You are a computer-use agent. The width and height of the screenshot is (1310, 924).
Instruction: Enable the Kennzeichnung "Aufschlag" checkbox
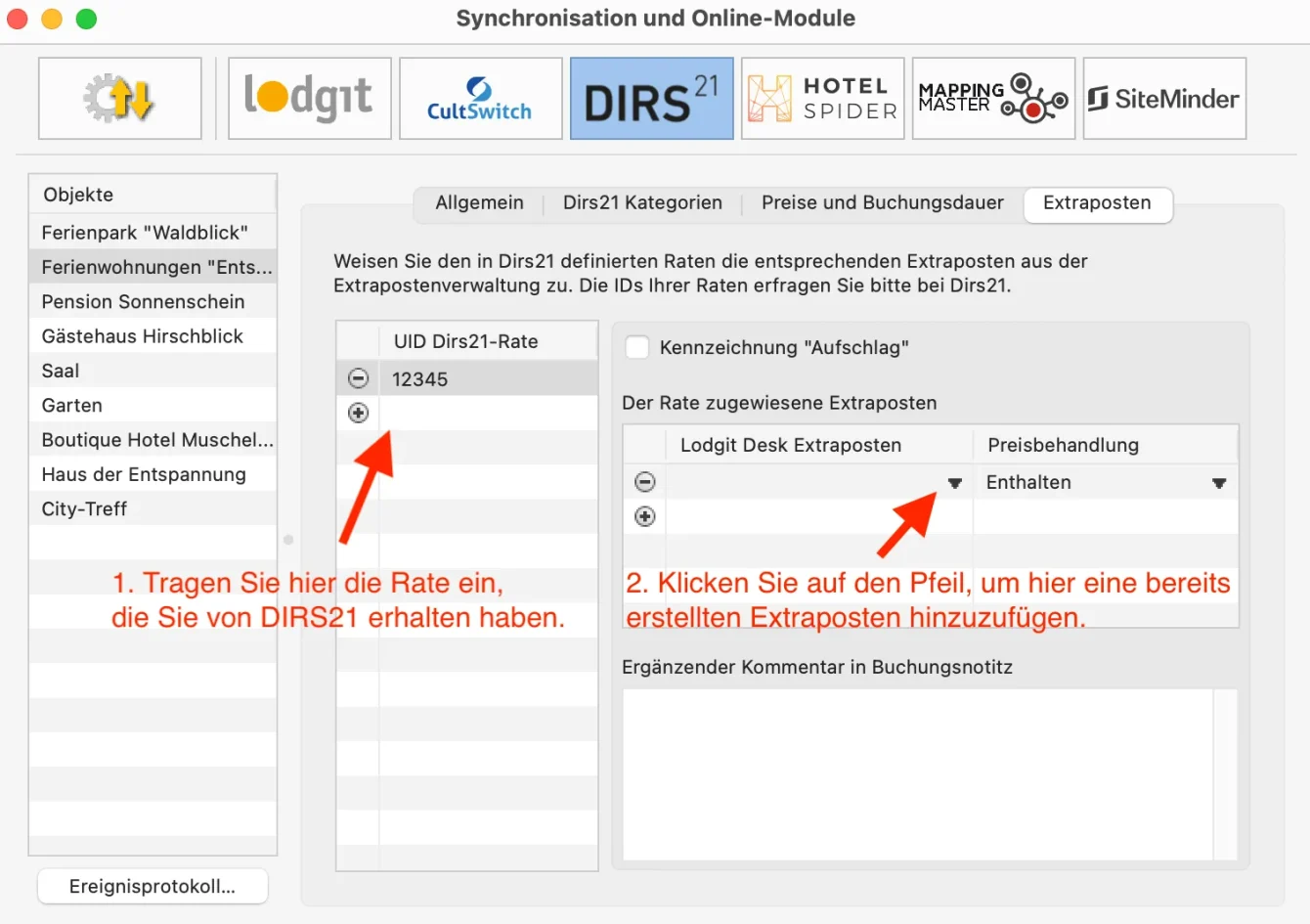pos(637,347)
